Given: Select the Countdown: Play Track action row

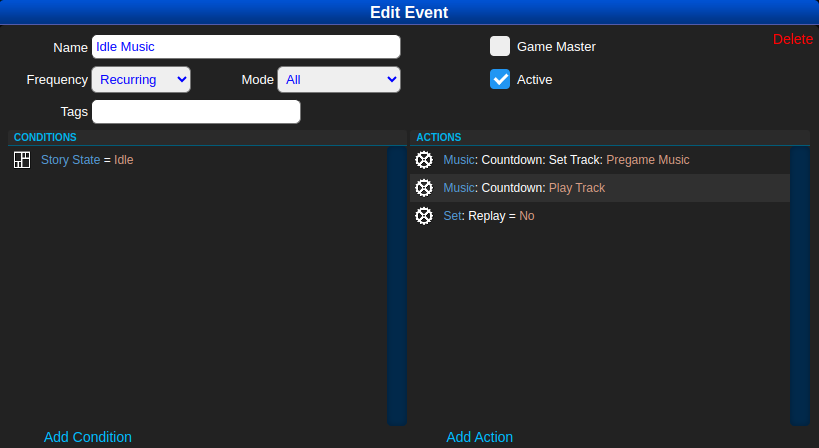Looking at the screenshot, I should click(524, 188).
